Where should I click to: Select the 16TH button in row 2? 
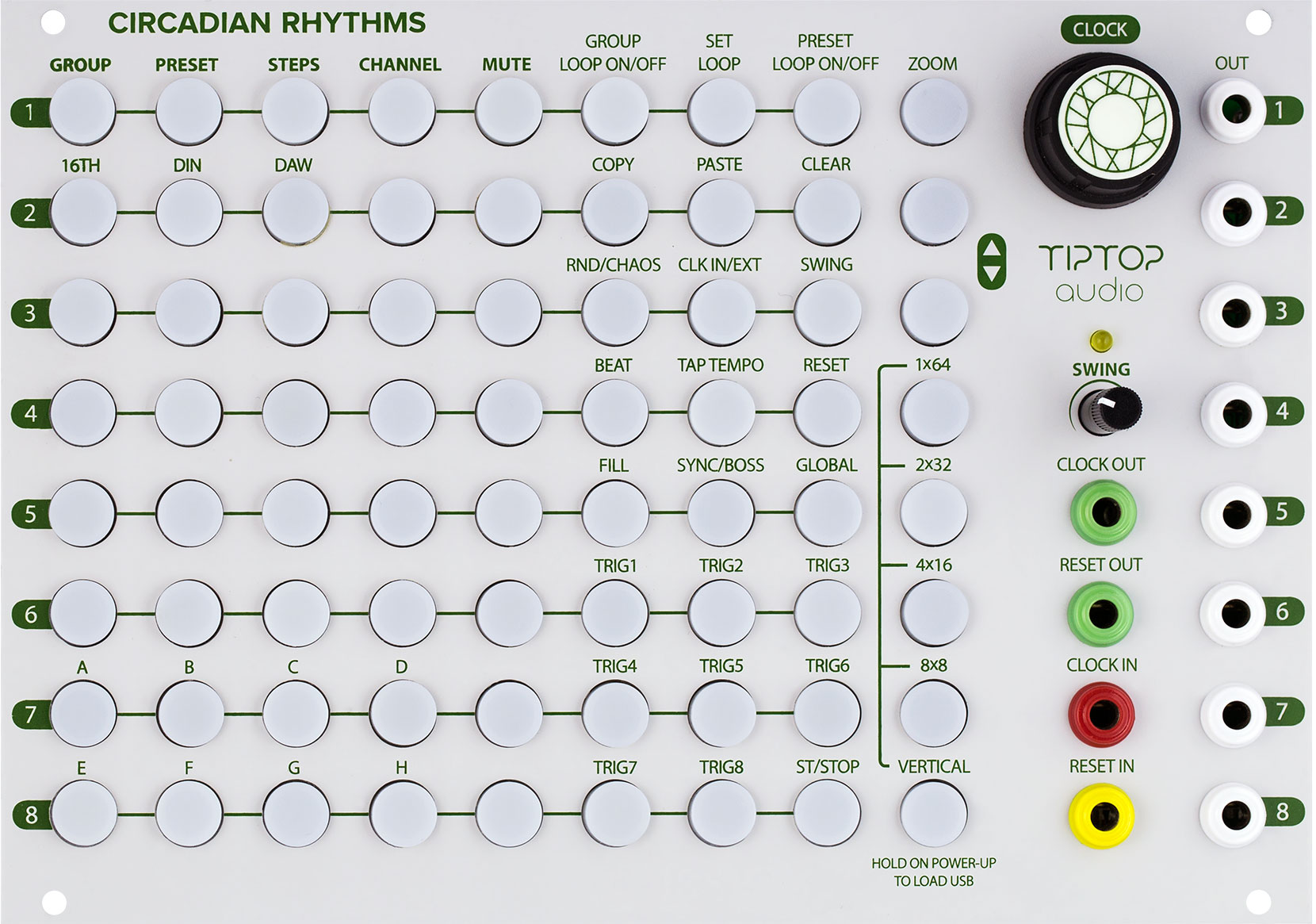pyautogui.click(x=82, y=212)
